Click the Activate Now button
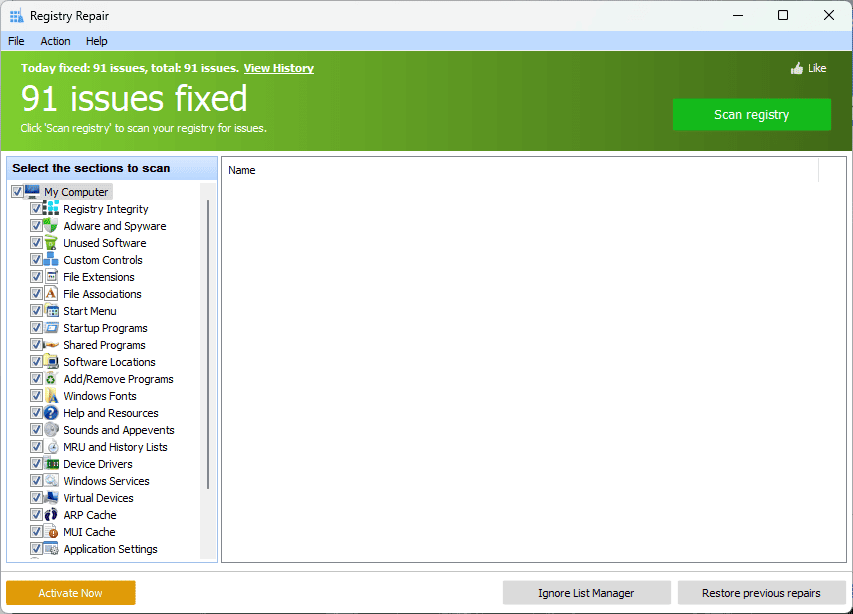Viewport: 853px width, 614px height. (x=71, y=593)
